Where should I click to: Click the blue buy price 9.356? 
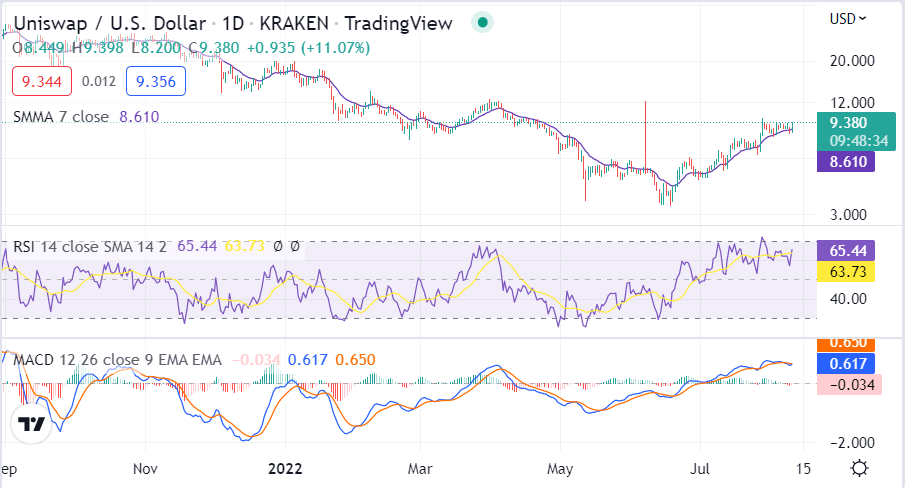[x=156, y=81]
